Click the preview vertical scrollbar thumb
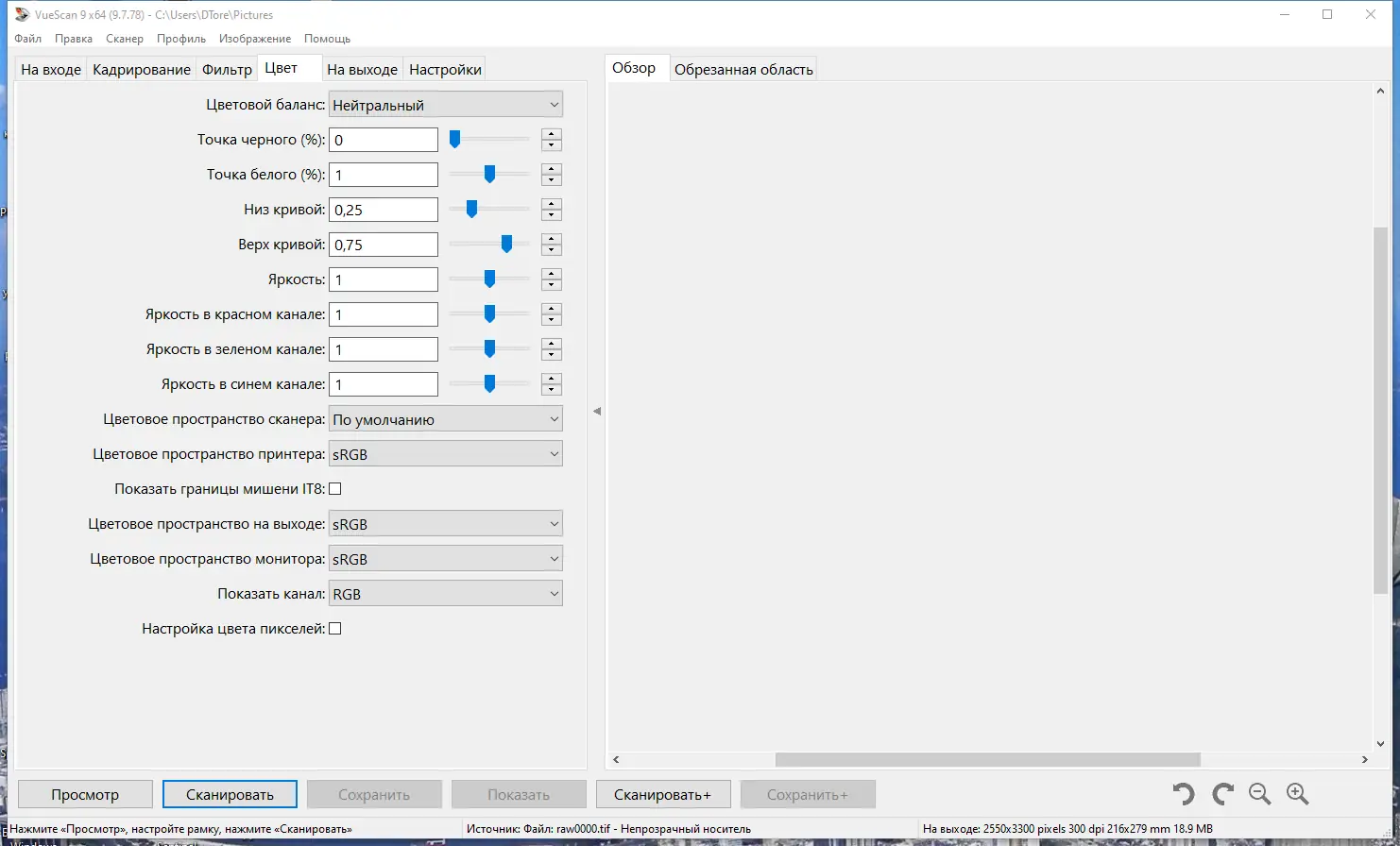This screenshot has height=846, width=1400. 1380,410
